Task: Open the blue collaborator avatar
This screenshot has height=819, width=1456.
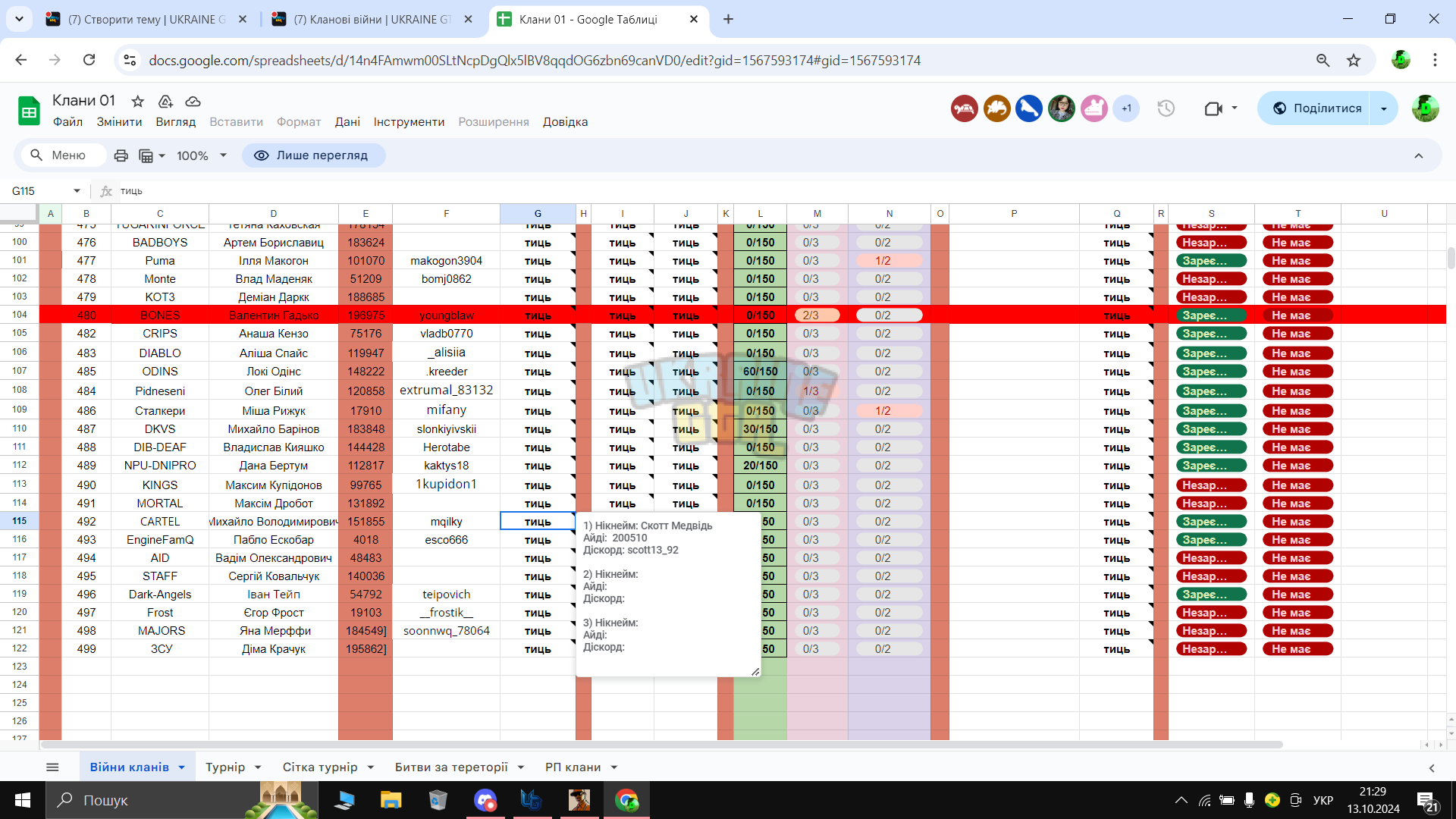Action: 1029,108
